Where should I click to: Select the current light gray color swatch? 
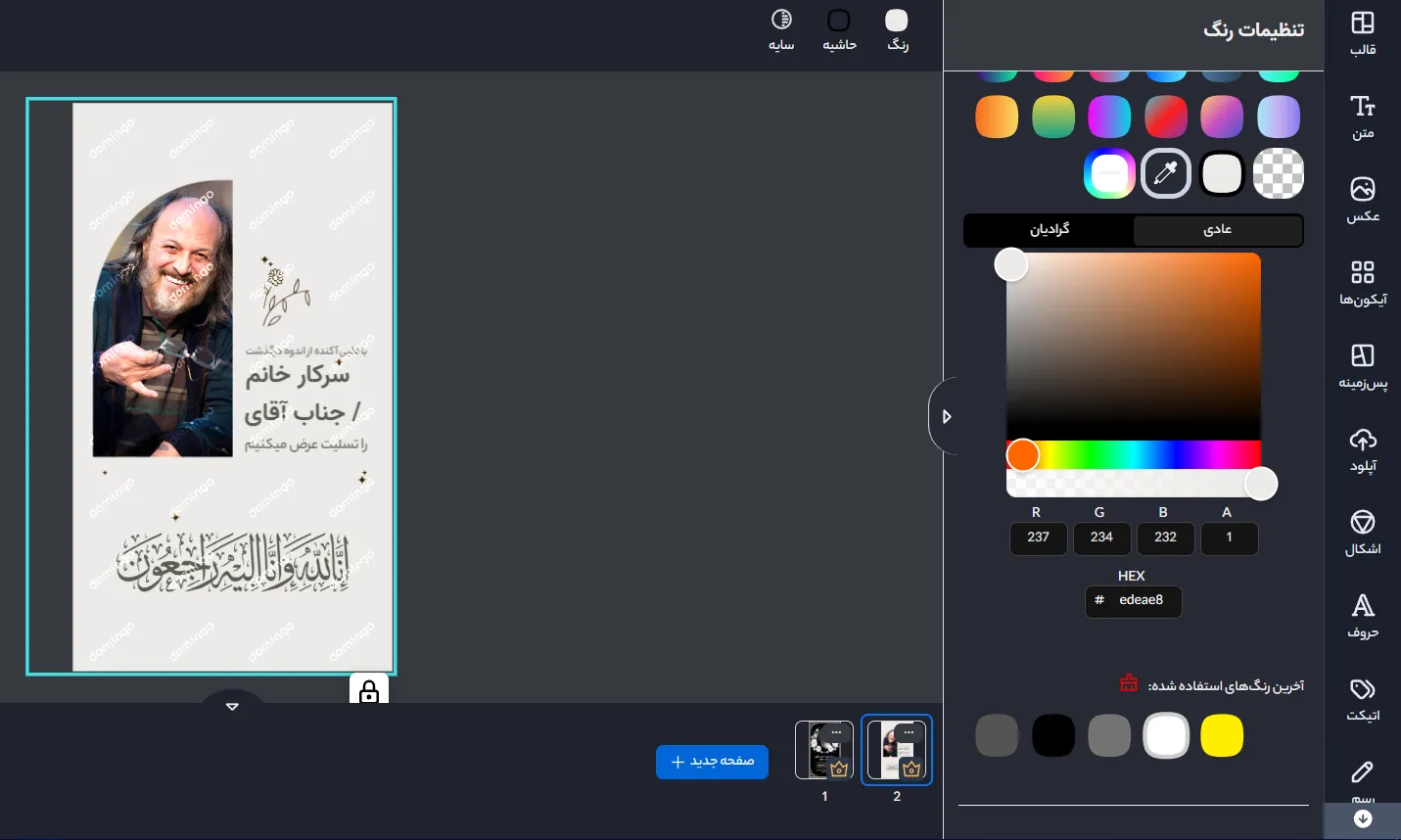coord(1222,174)
